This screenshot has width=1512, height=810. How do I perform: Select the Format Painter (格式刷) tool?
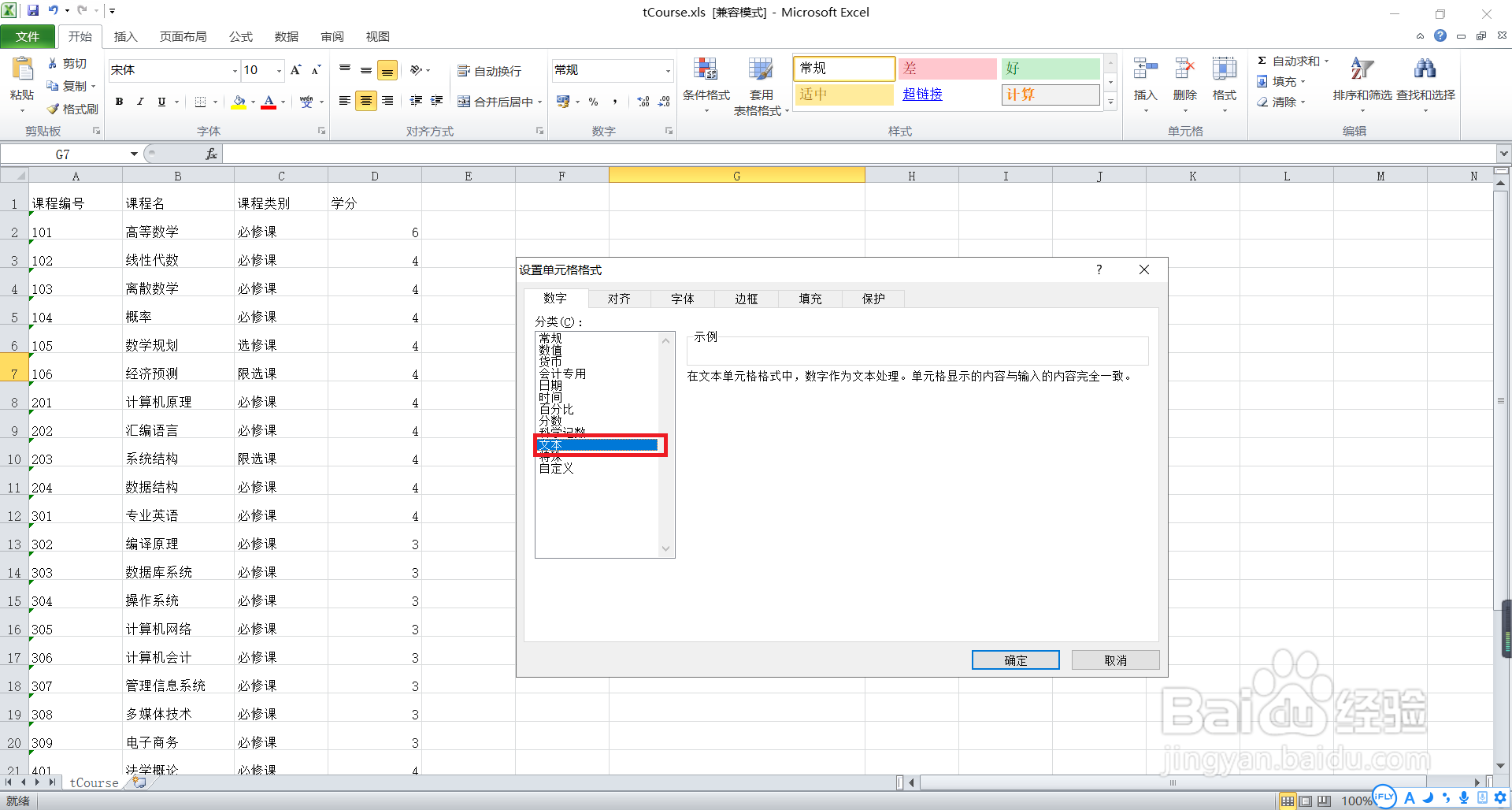(73, 109)
